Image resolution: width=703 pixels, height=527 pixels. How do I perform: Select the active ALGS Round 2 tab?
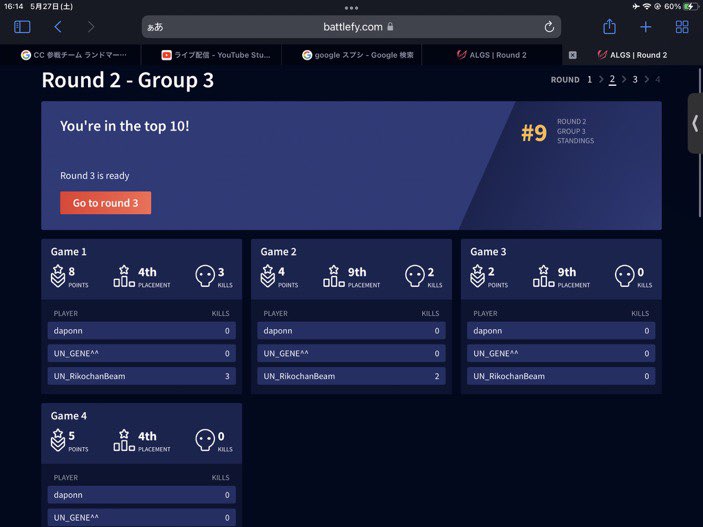[x=633, y=55]
